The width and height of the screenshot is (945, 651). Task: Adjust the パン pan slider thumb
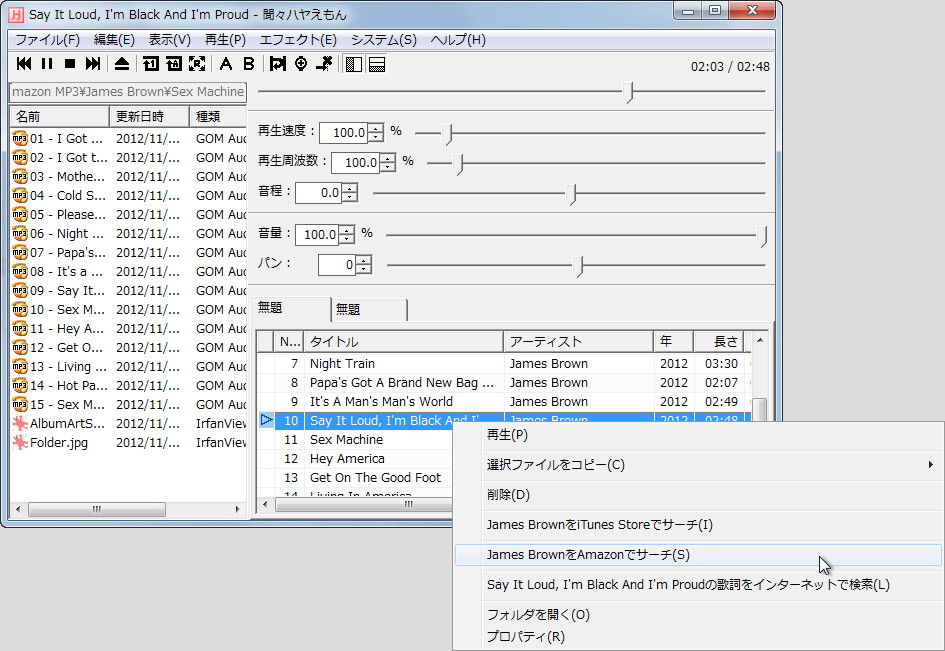pyautogui.click(x=579, y=266)
